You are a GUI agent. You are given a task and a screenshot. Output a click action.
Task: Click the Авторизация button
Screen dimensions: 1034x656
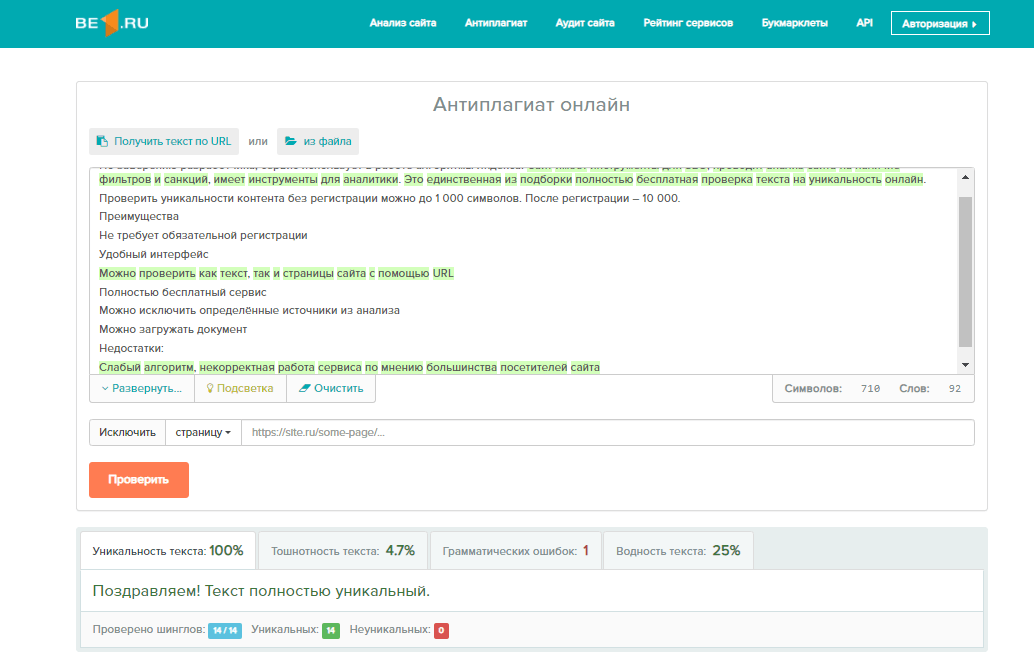pyautogui.click(x=940, y=23)
